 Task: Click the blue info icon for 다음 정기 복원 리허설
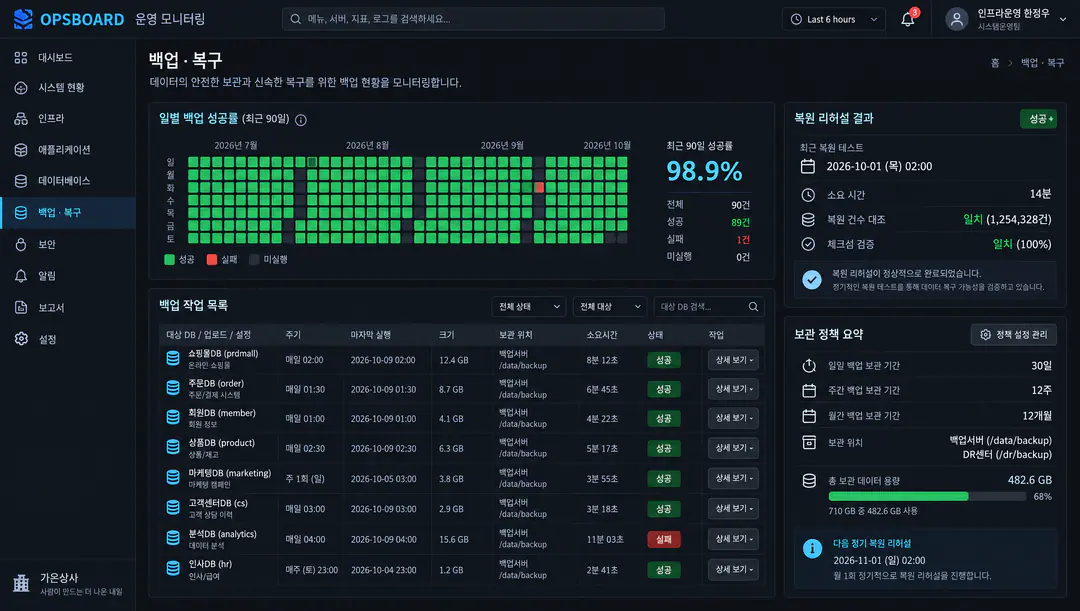click(x=812, y=548)
